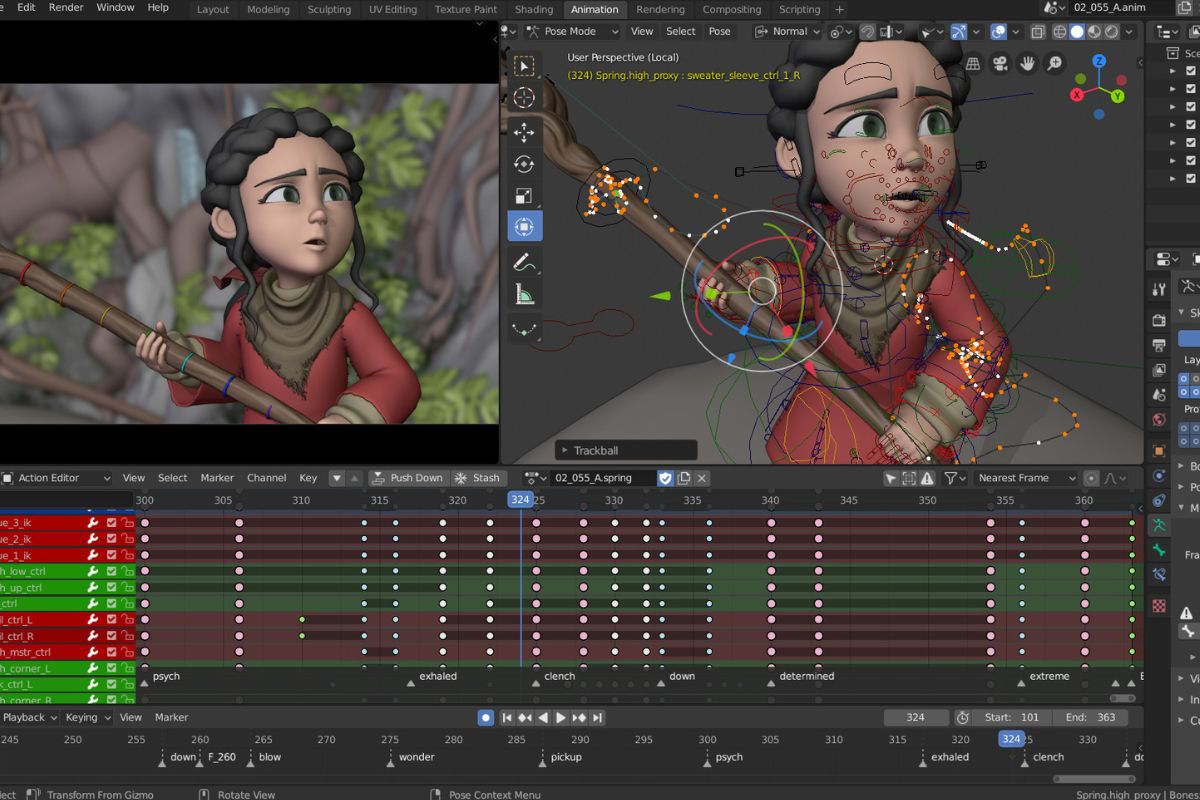Pick the Measure tool
The image size is (1200, 800).
pyautogui.click(x=524, y=294)
